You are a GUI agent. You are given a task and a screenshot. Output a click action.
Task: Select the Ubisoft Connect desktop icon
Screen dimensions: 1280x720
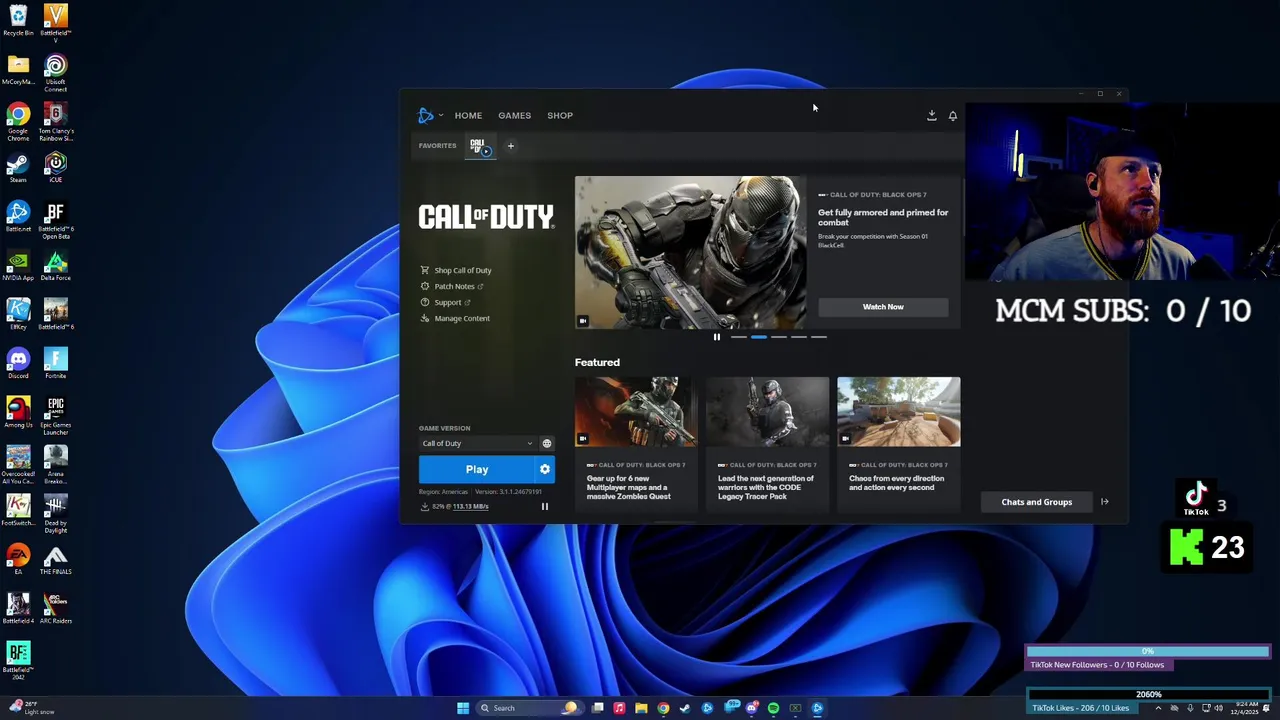tap(55, 74)
